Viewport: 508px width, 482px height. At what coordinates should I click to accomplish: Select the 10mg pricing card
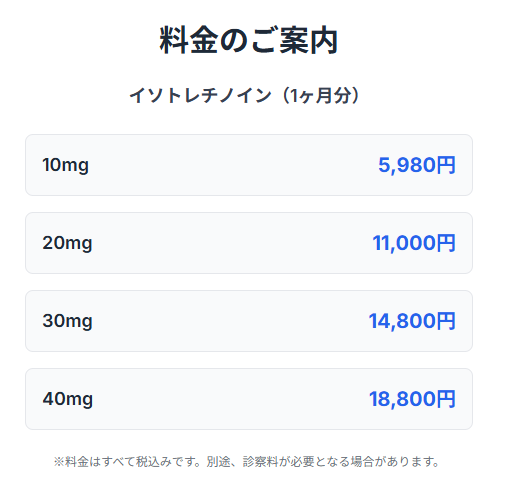click(x=249, y=165)
